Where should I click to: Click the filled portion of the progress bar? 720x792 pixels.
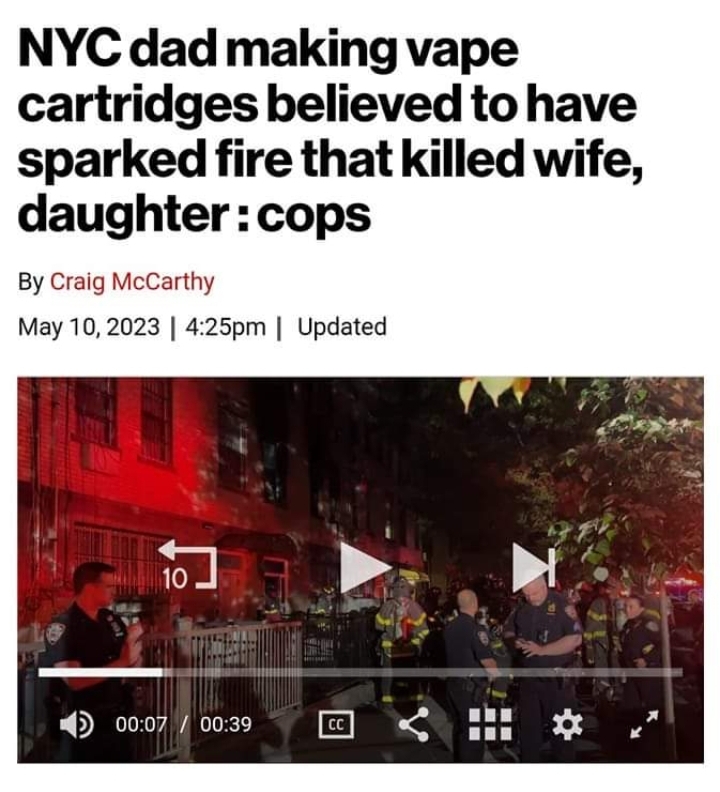click(101, 672)
